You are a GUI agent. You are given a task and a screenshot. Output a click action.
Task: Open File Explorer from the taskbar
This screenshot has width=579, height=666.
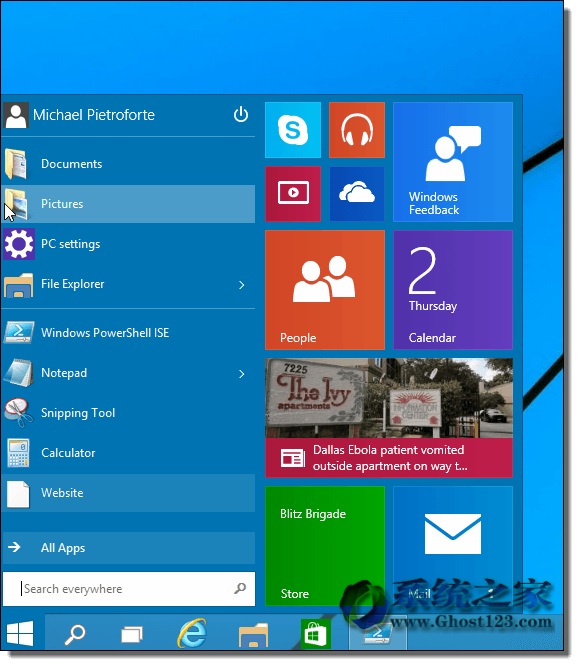click(253, 635)
